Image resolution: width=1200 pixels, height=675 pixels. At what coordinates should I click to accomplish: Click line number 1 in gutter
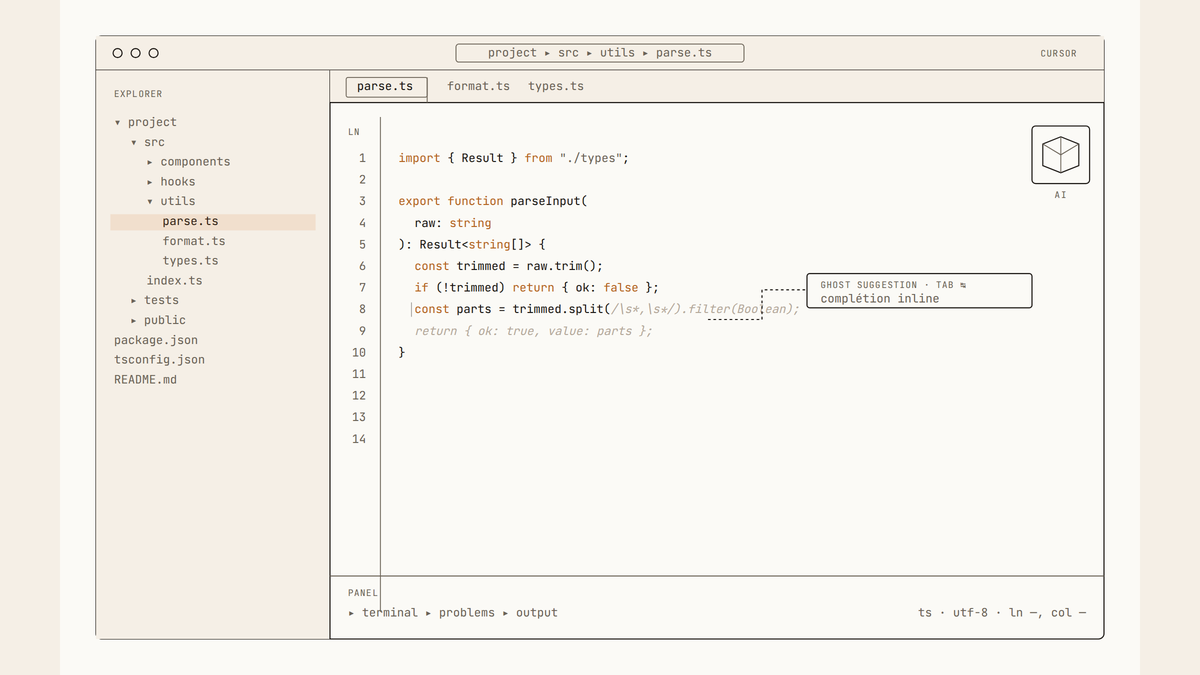tap(362, 158)
